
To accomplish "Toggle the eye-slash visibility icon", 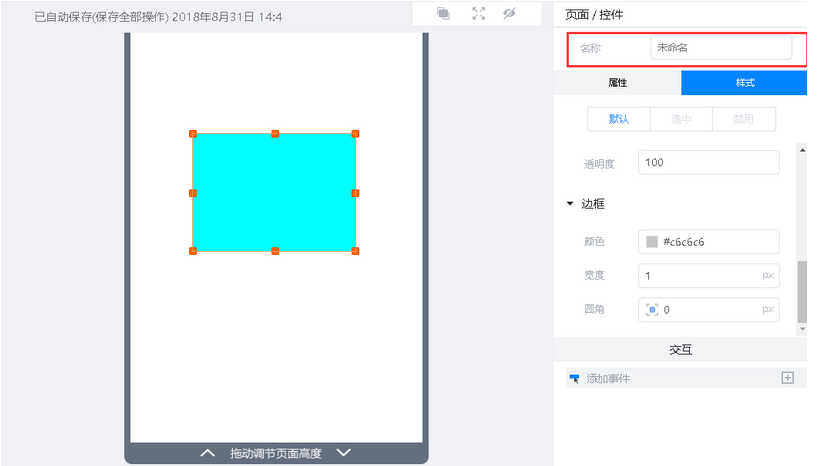I will [509, 13].
